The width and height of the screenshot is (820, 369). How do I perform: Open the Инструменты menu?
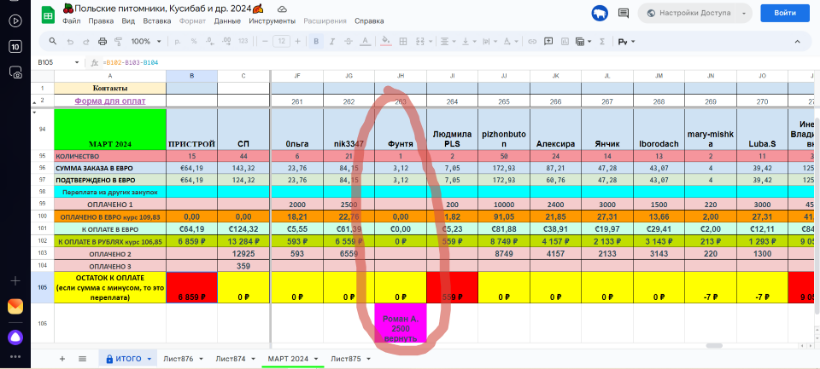click(272, 21)
